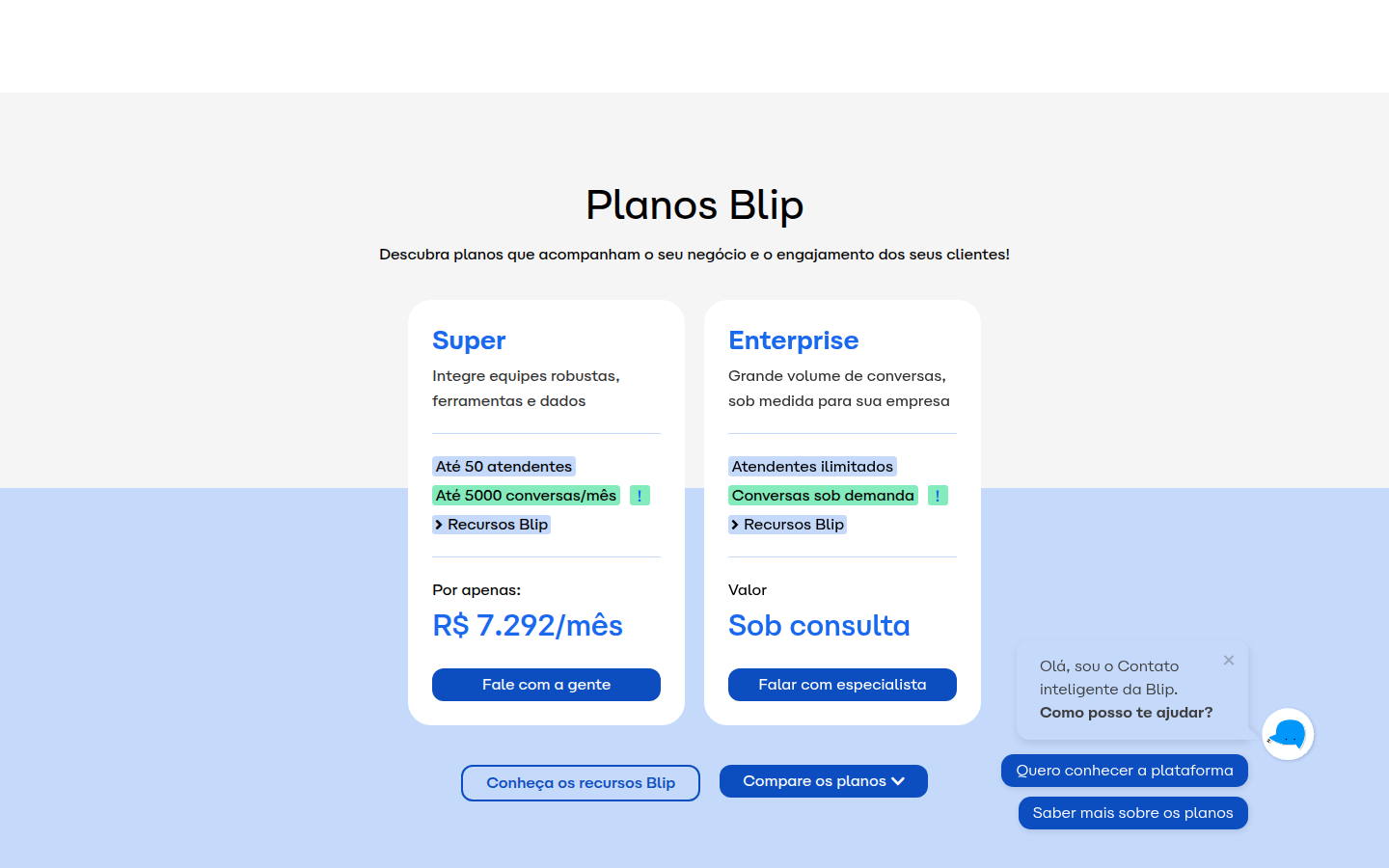The image size is (1389, 868).
Task: Select the Enterprise plan title
Action: (x=794, y=340)
